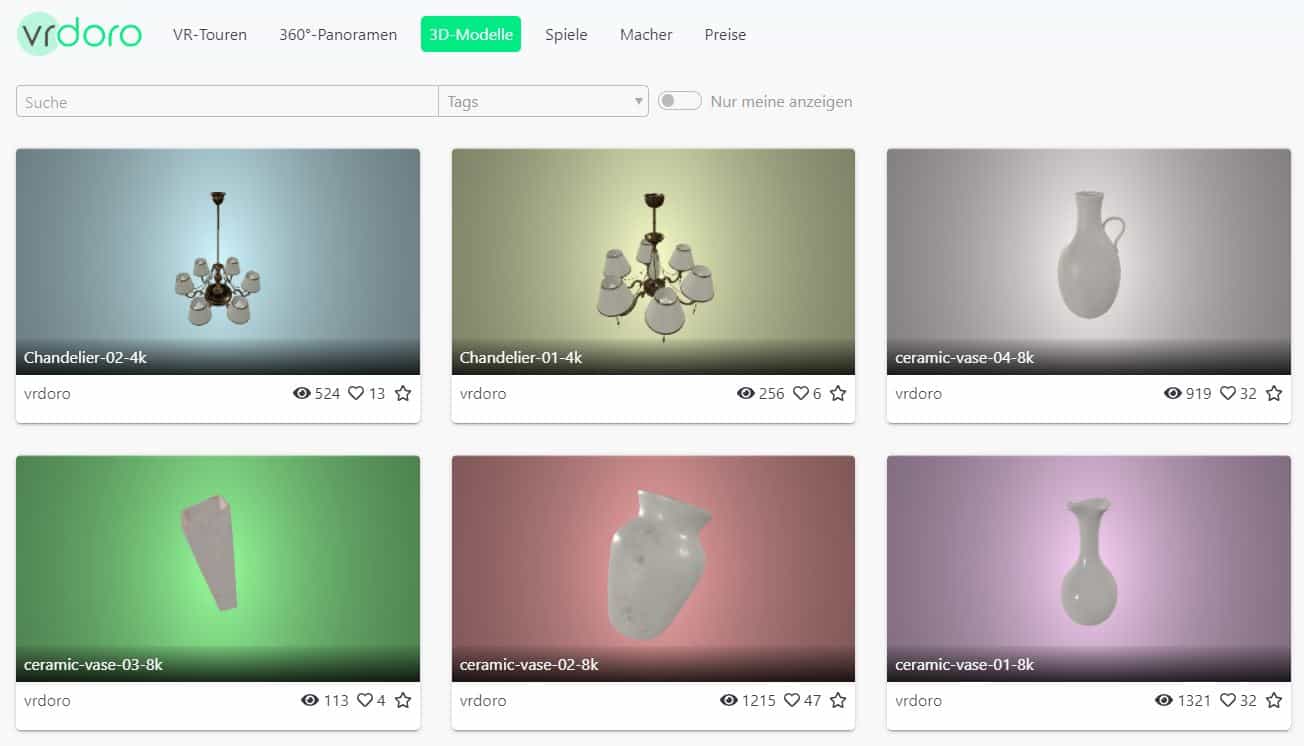Screen dimensions: 1304x746
Task: Click heart icon on ceramic-vase-03-8k card
Action: (x=365, y=701)
